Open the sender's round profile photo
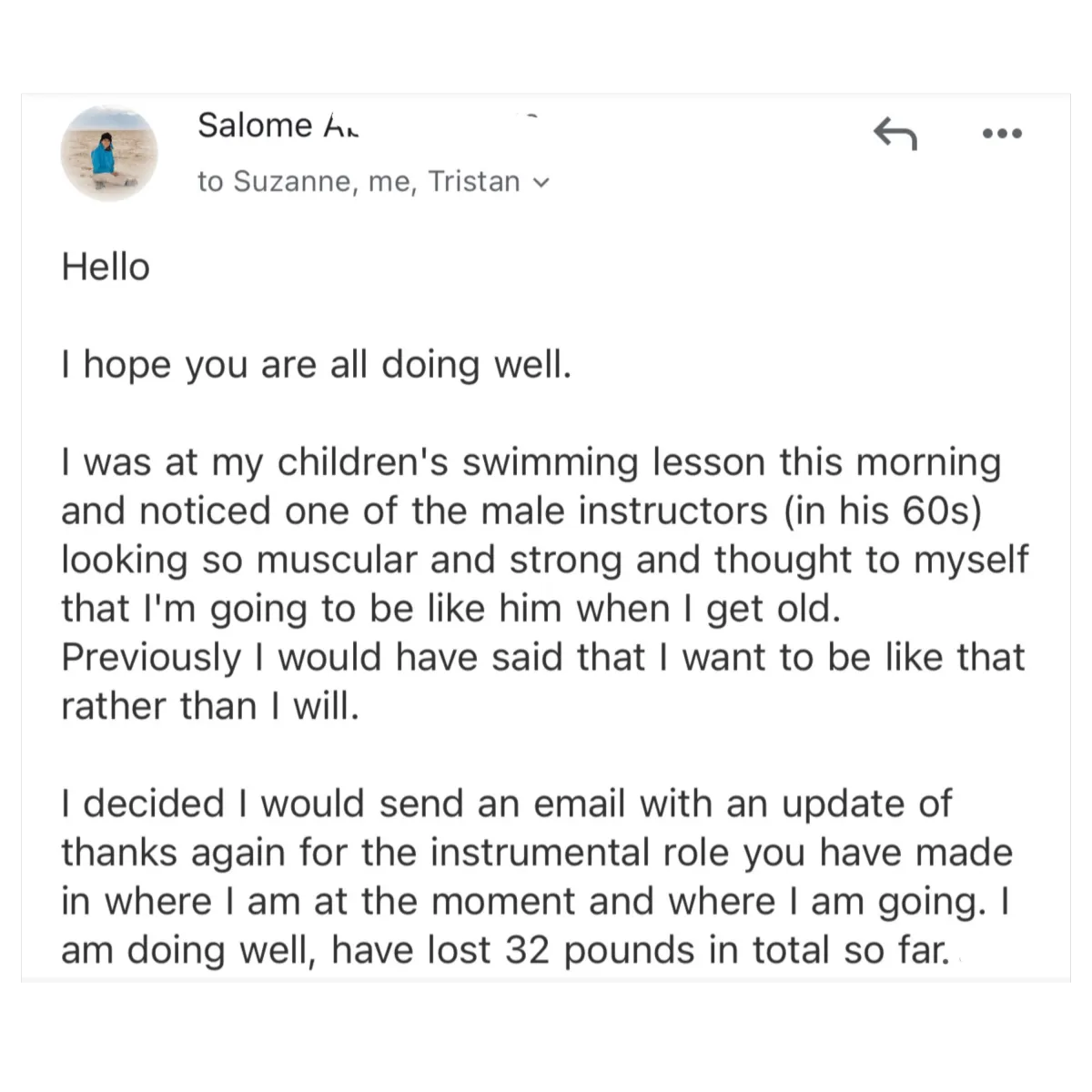Viewport: 1092px width, 1092px height. coord(109,153)
